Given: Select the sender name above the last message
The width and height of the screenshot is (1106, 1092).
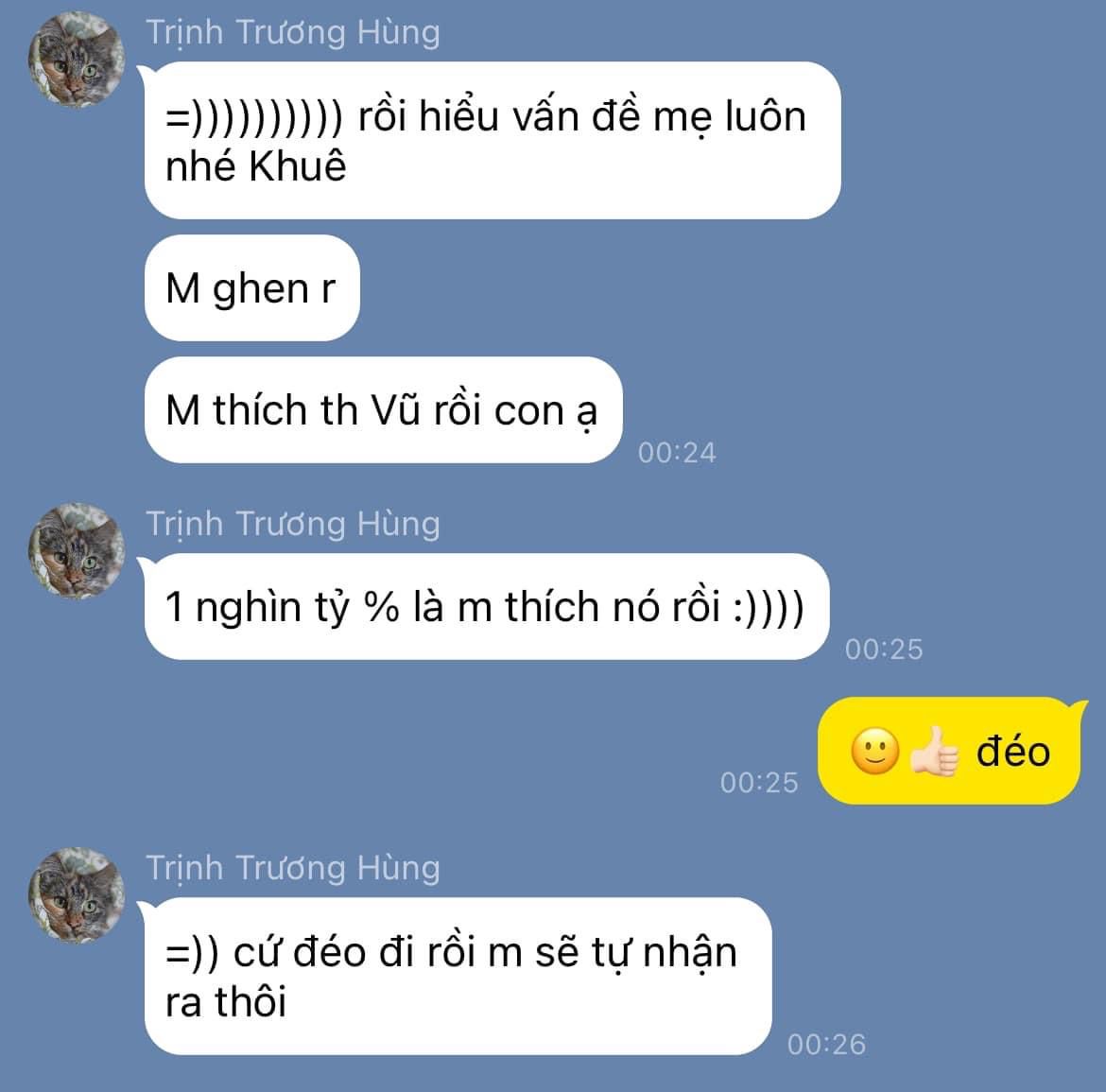Looking at the screenshot, I should pos(293,868).
